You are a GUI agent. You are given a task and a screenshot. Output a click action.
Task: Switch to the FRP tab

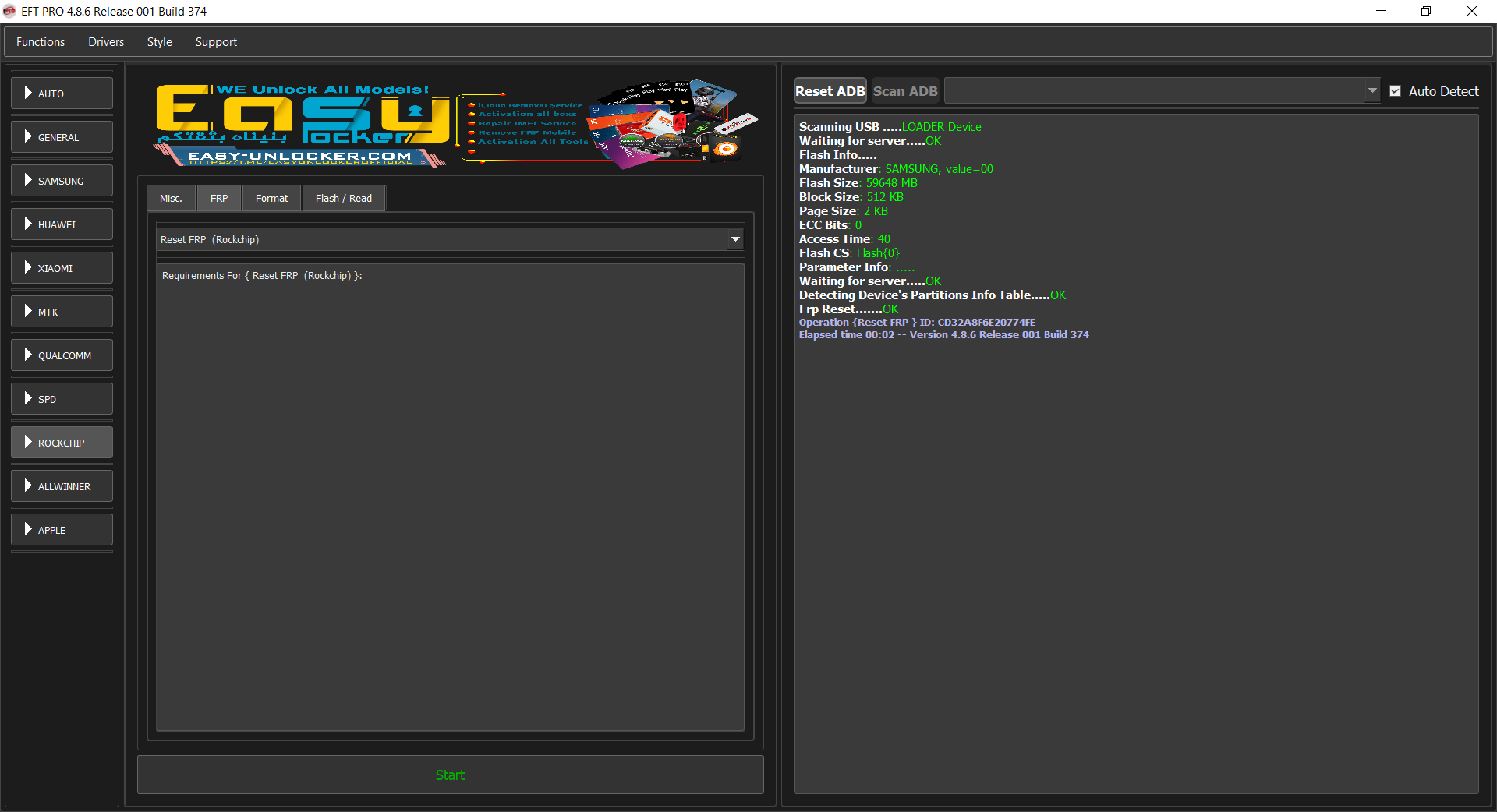point(219,199)
